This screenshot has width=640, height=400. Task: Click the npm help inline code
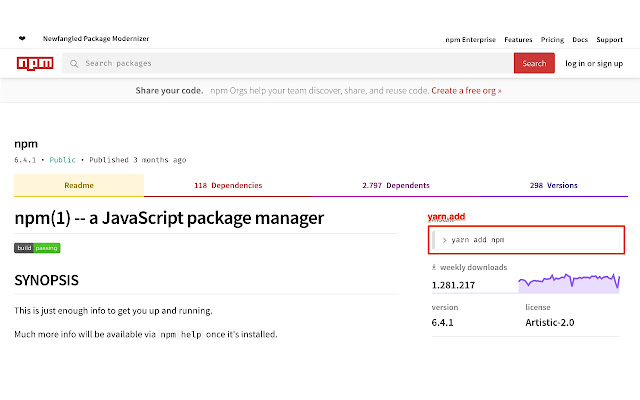181,334
